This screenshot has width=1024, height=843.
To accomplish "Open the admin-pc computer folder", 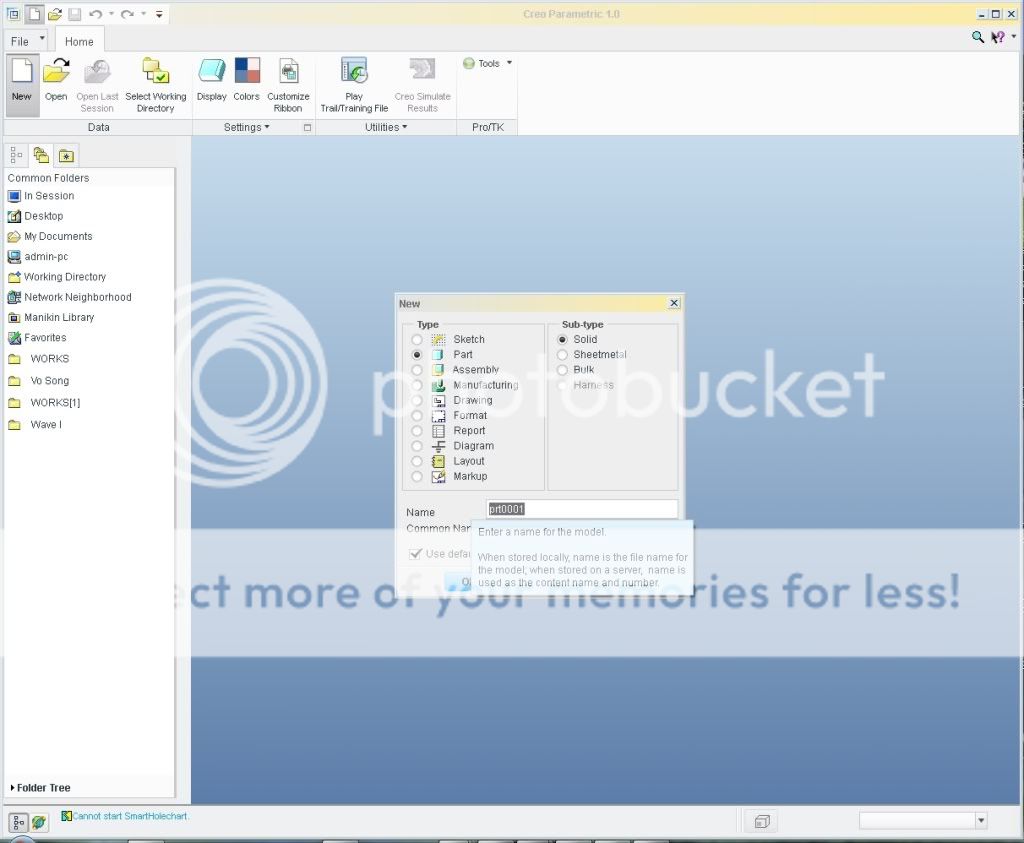I will pos(38,257).
